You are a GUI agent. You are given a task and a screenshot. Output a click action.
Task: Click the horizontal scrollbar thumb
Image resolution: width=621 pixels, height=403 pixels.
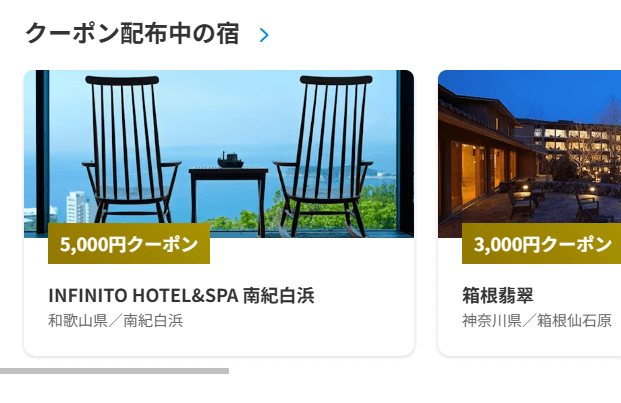(x=114, y=371)
